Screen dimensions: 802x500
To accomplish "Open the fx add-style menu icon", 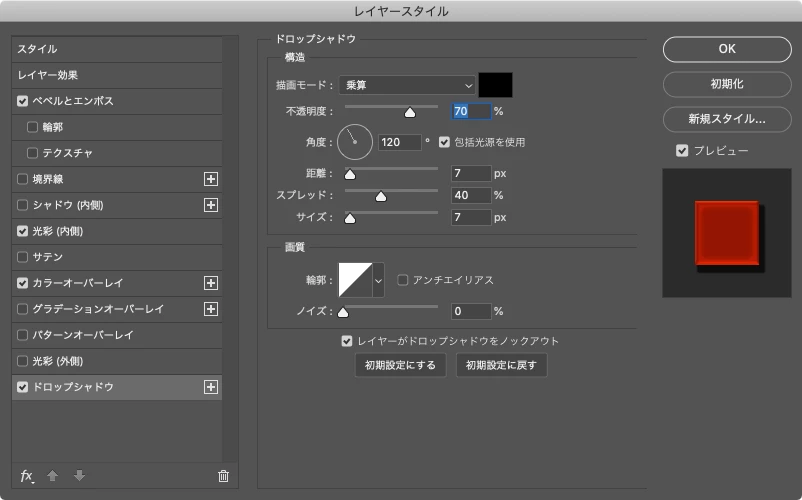I will 27,476.
